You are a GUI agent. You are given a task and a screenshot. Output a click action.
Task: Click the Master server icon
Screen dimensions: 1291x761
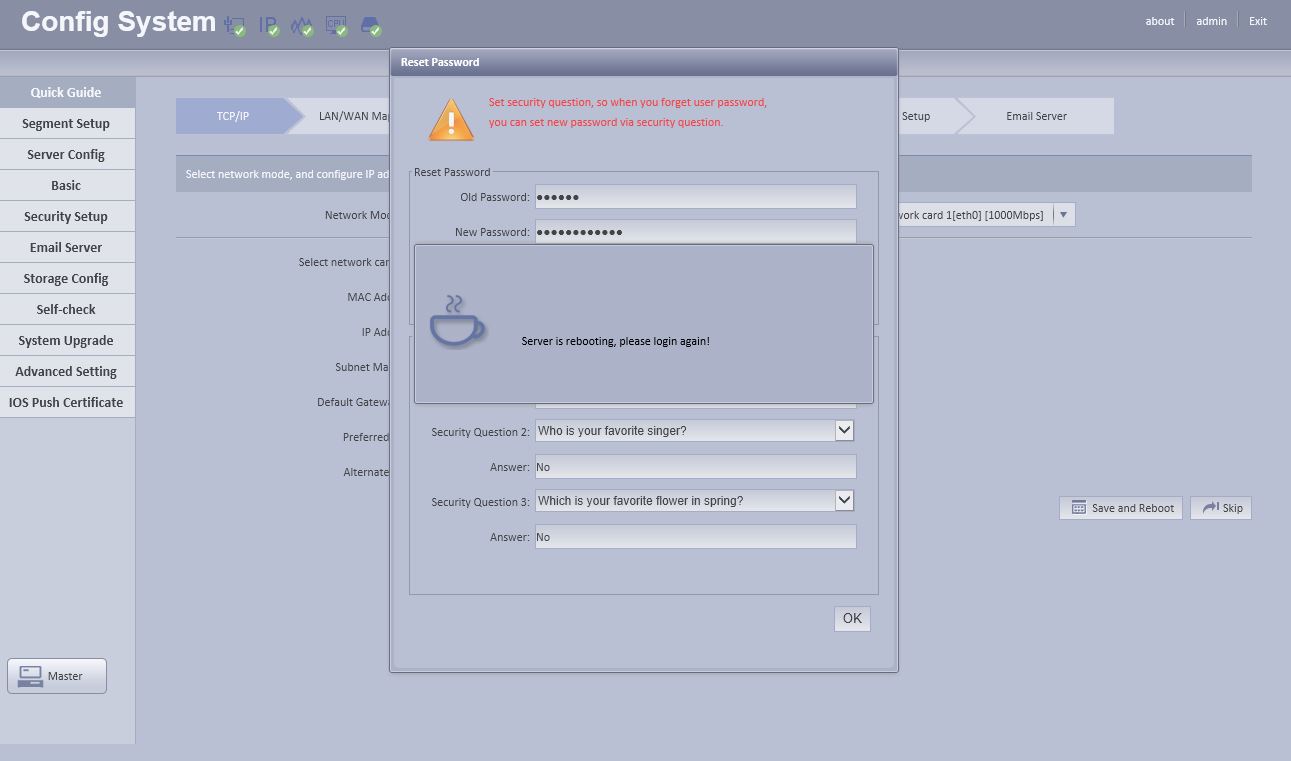click(x=30, y=676)
